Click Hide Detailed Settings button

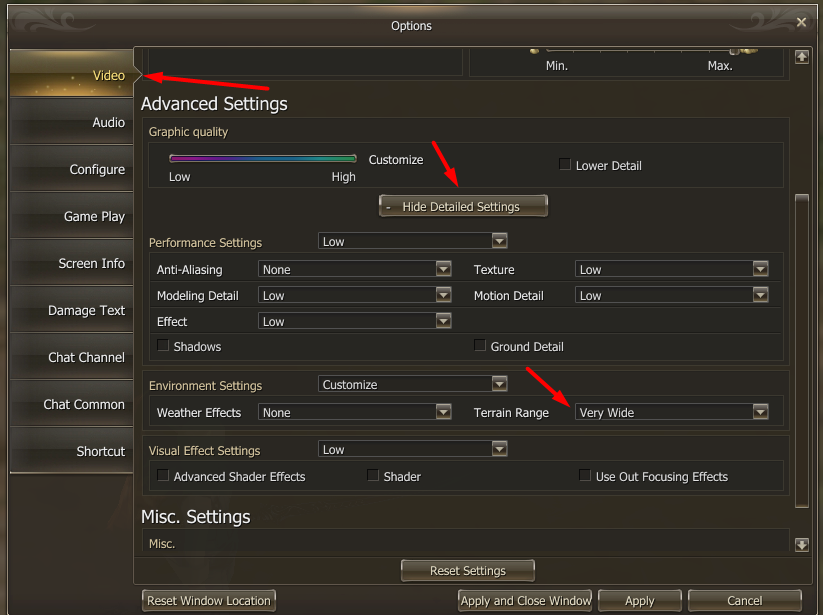coord(463,206)
